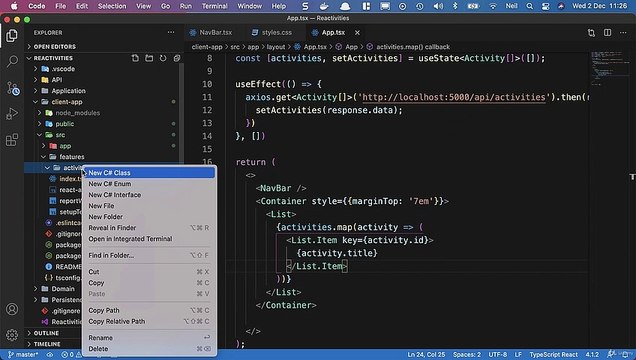Collapse all folders in Explorer
The width and height of the screenshot is (636, 360).
point(177,58)
